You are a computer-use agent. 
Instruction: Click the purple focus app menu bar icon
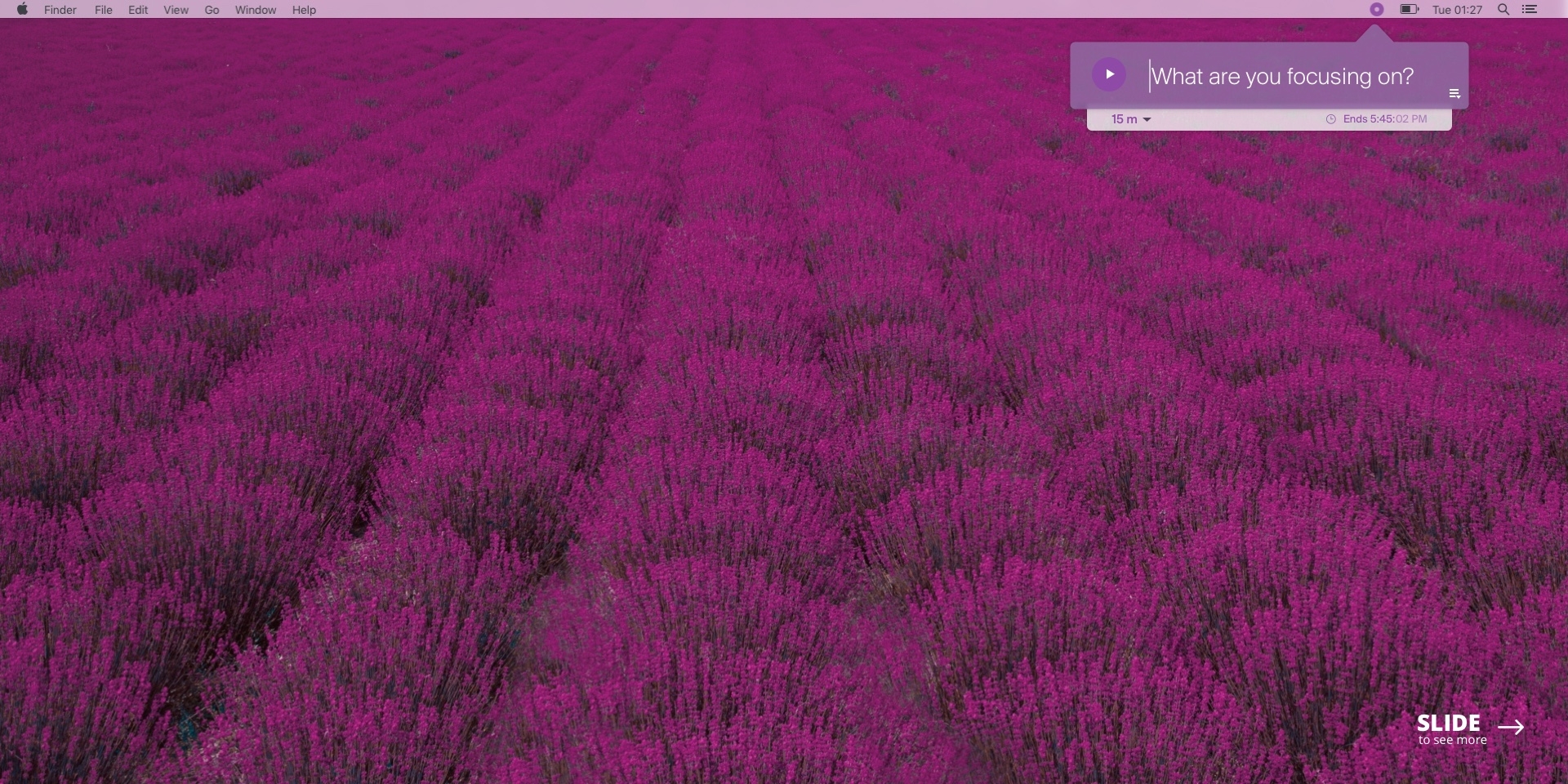[1377, 10]
